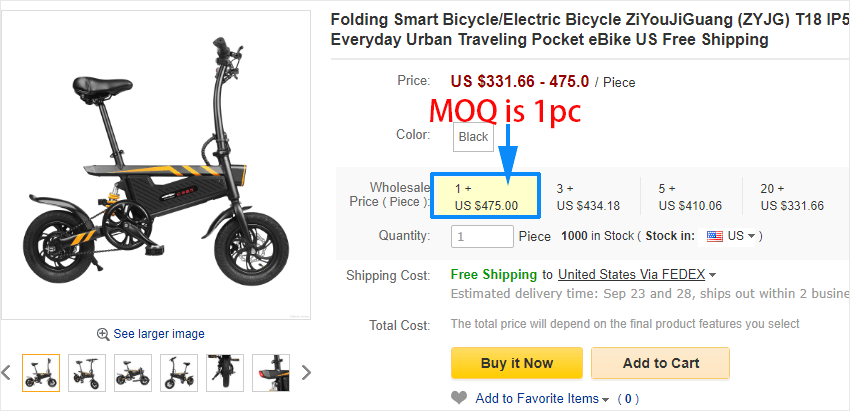Screen dimensions: 850x411
Task: Select the 1+ wholesale tier at US $475.00
Action: [486, 197]
